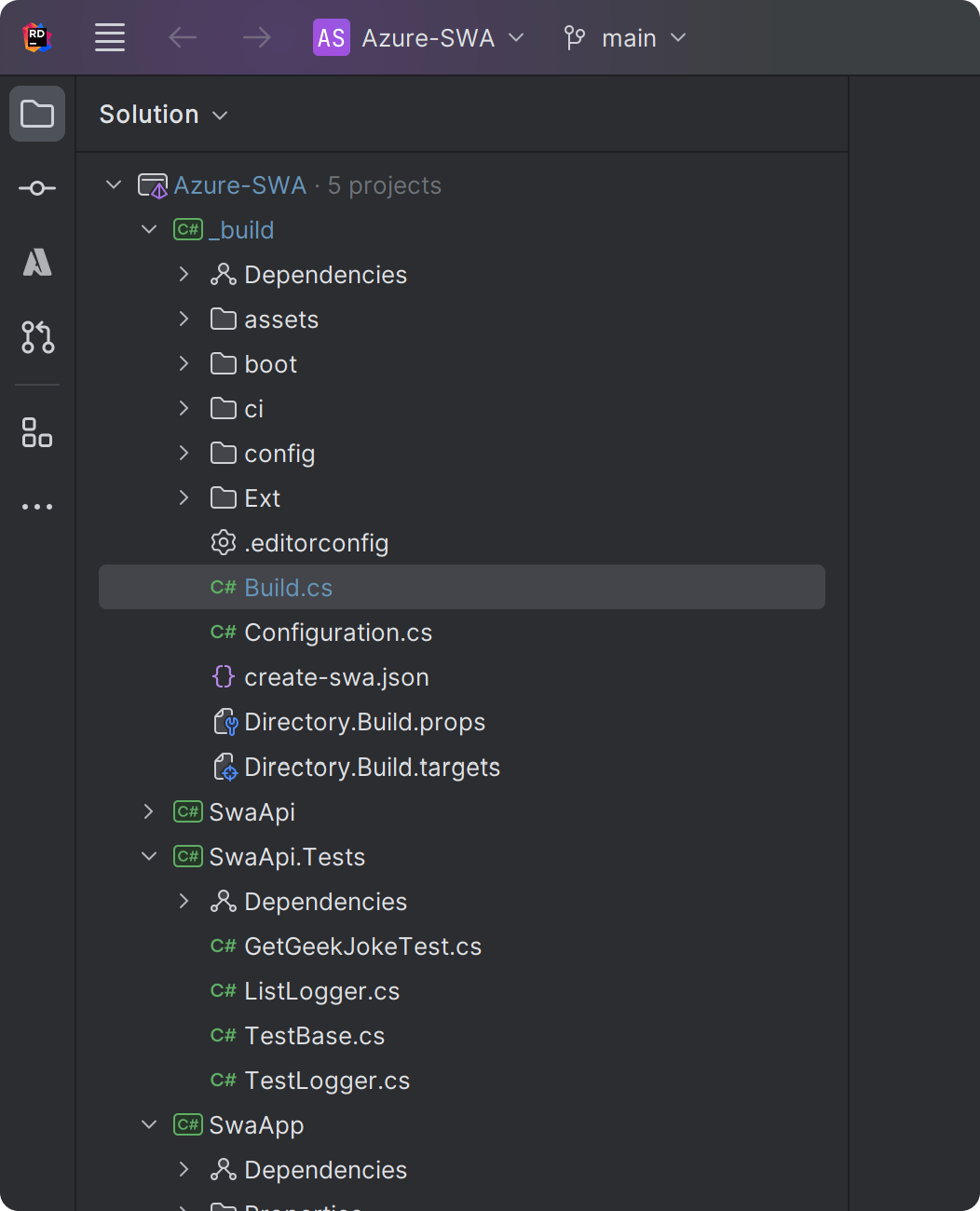
Task: Click the navigate back arrow
Action: [x=183, y=37]
